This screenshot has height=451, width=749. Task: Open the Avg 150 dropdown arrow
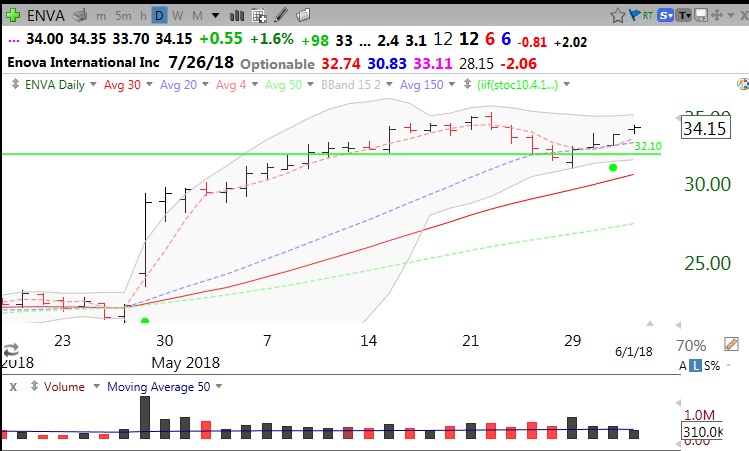[452, 85]
